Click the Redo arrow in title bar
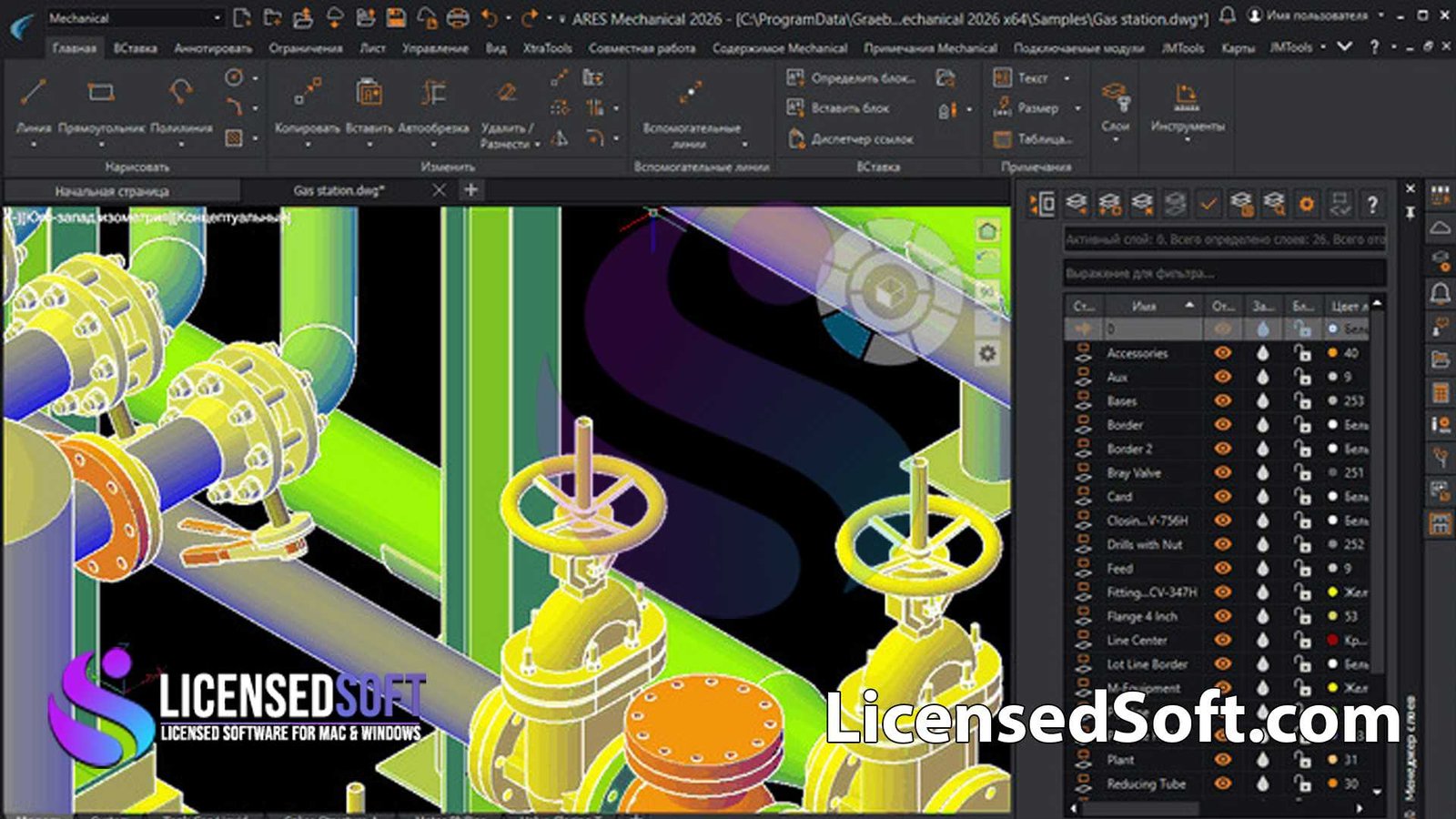The height and width of the screenshot is (819, 1456). point(530,17)
